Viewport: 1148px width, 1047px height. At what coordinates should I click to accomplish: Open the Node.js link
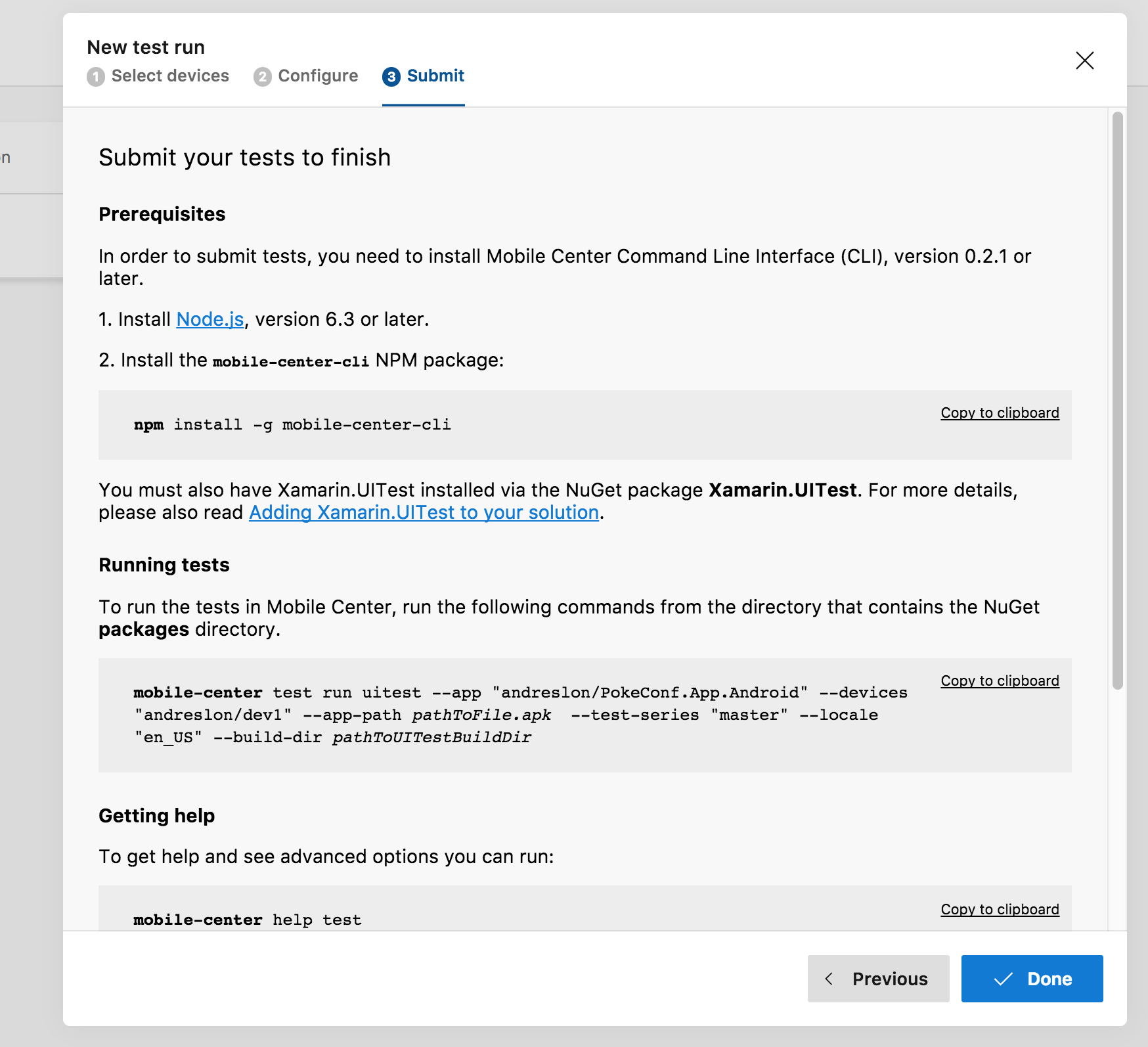coord(210,319)
